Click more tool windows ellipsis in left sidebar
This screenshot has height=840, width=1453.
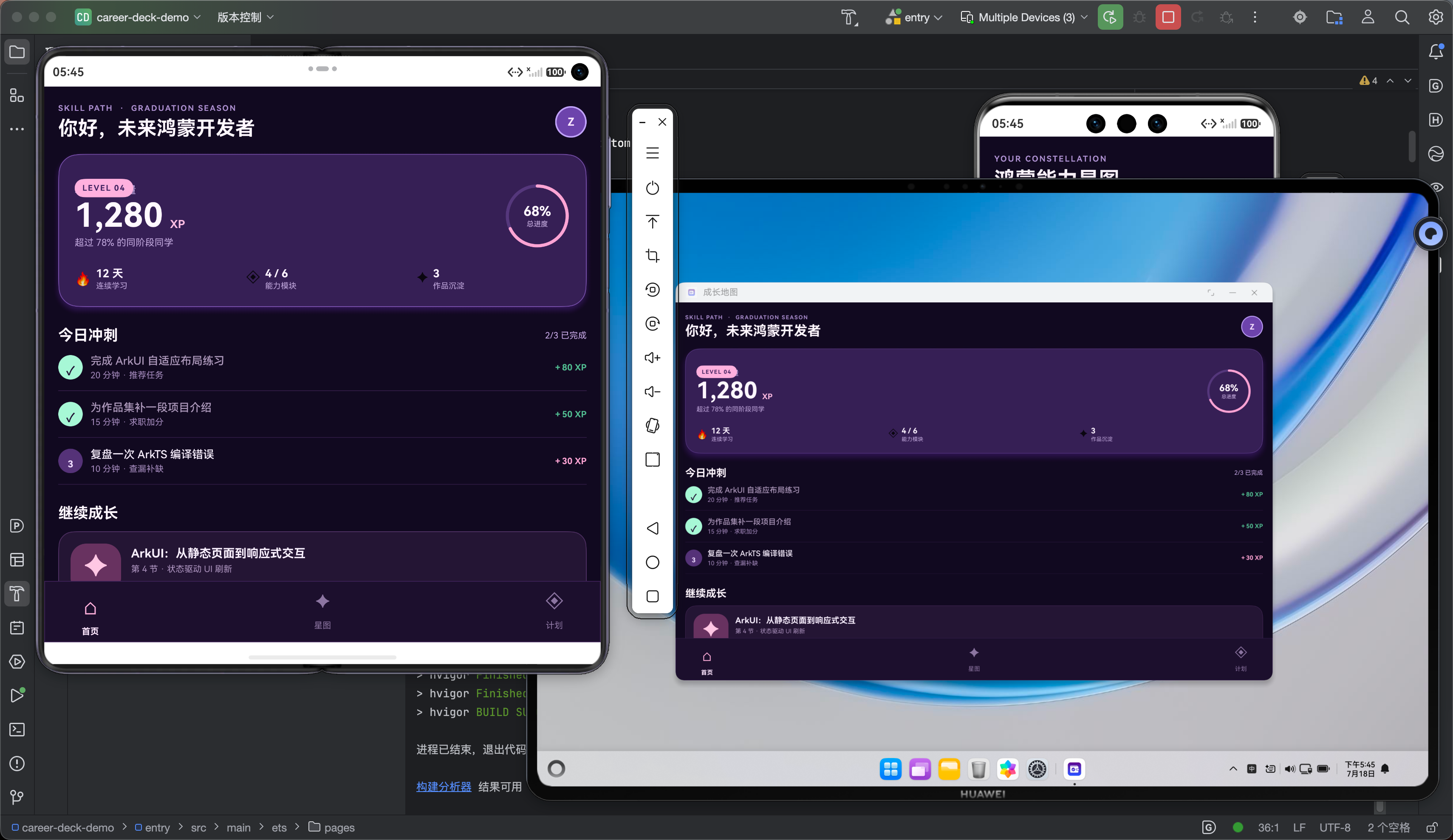pyautogui.click(x=17, y=129)
